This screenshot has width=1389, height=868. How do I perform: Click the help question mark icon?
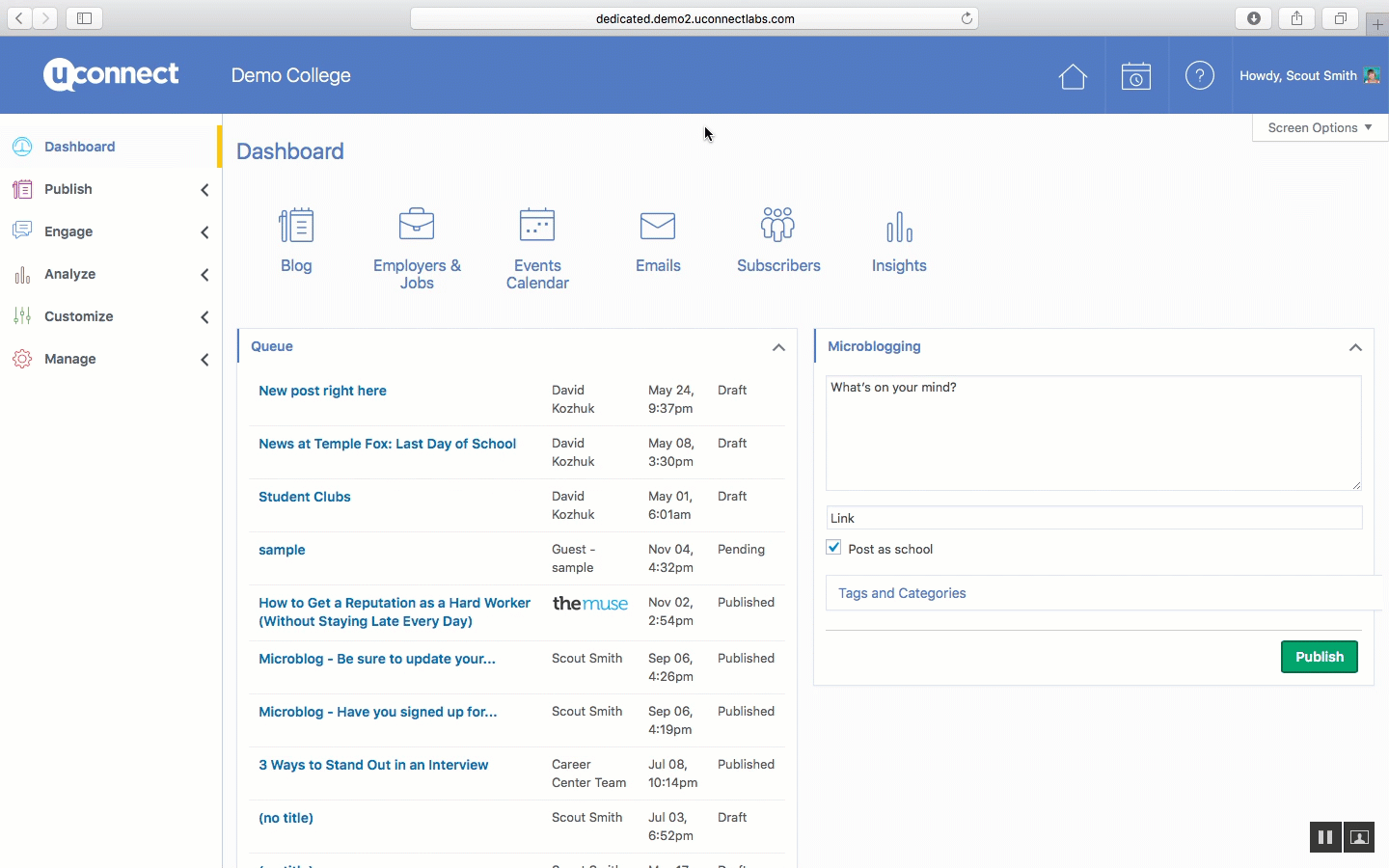tap(1199, 75)
